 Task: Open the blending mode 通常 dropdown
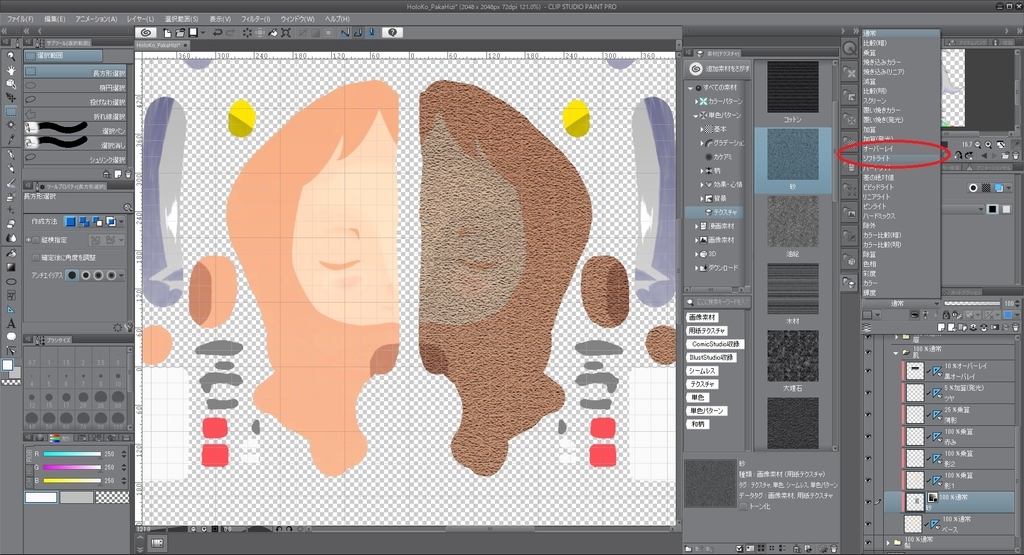901,304
